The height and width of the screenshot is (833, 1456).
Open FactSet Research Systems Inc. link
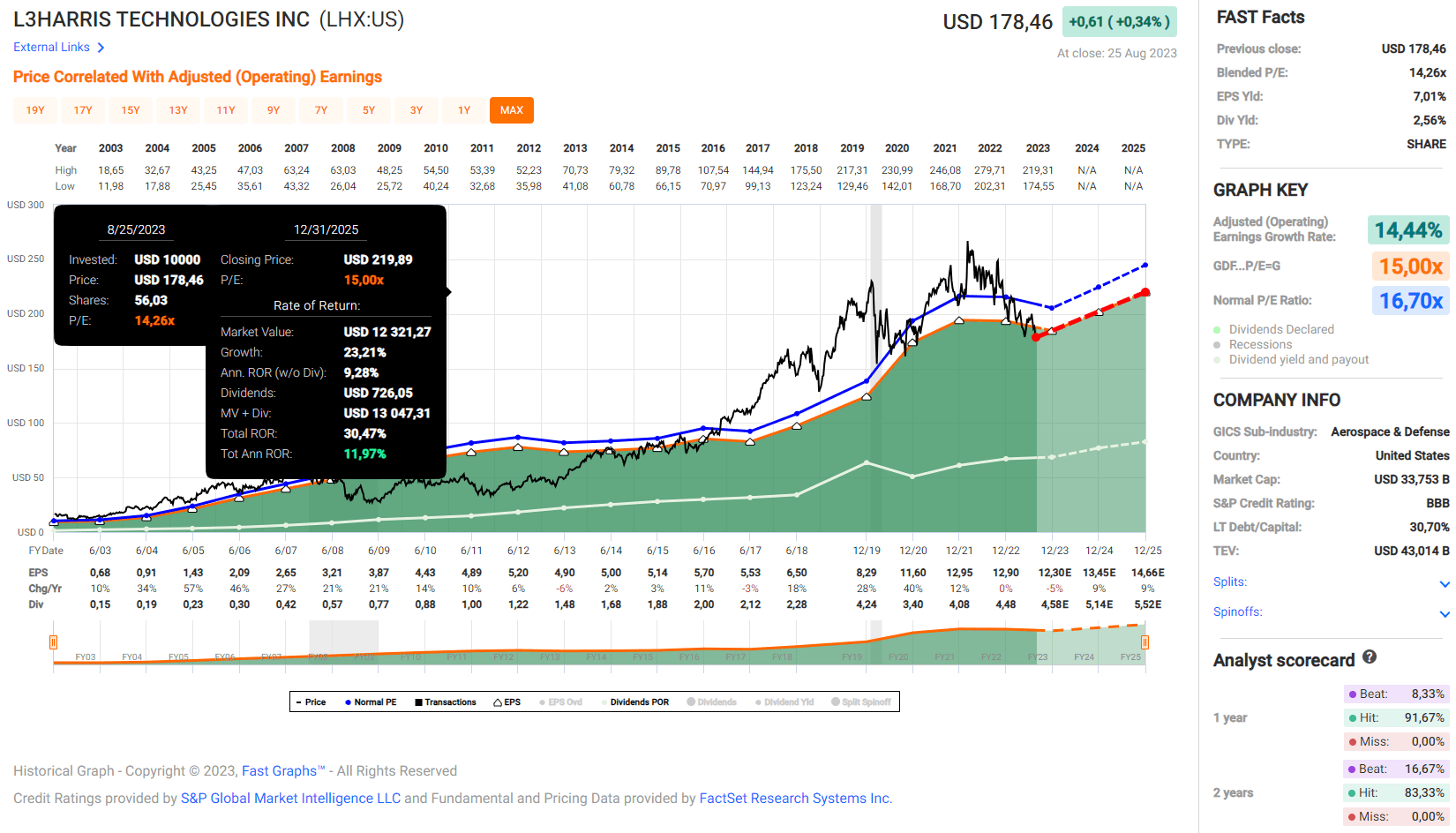tap(795, 799)
